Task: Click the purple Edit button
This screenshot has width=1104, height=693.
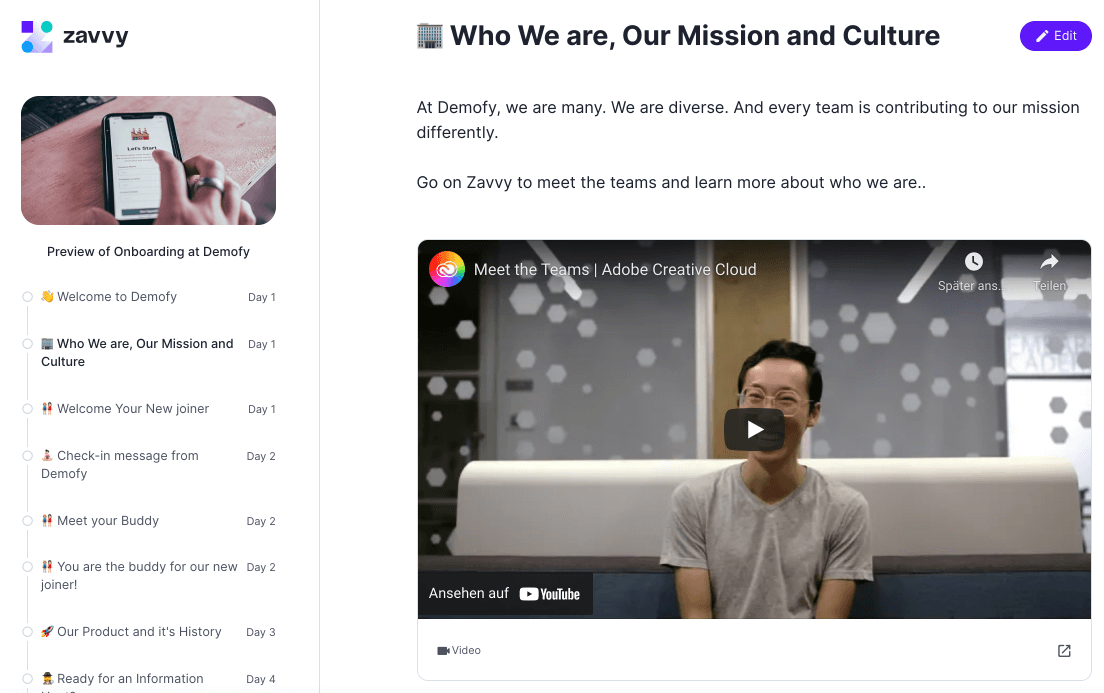Action: click(x=1055, y=36)
